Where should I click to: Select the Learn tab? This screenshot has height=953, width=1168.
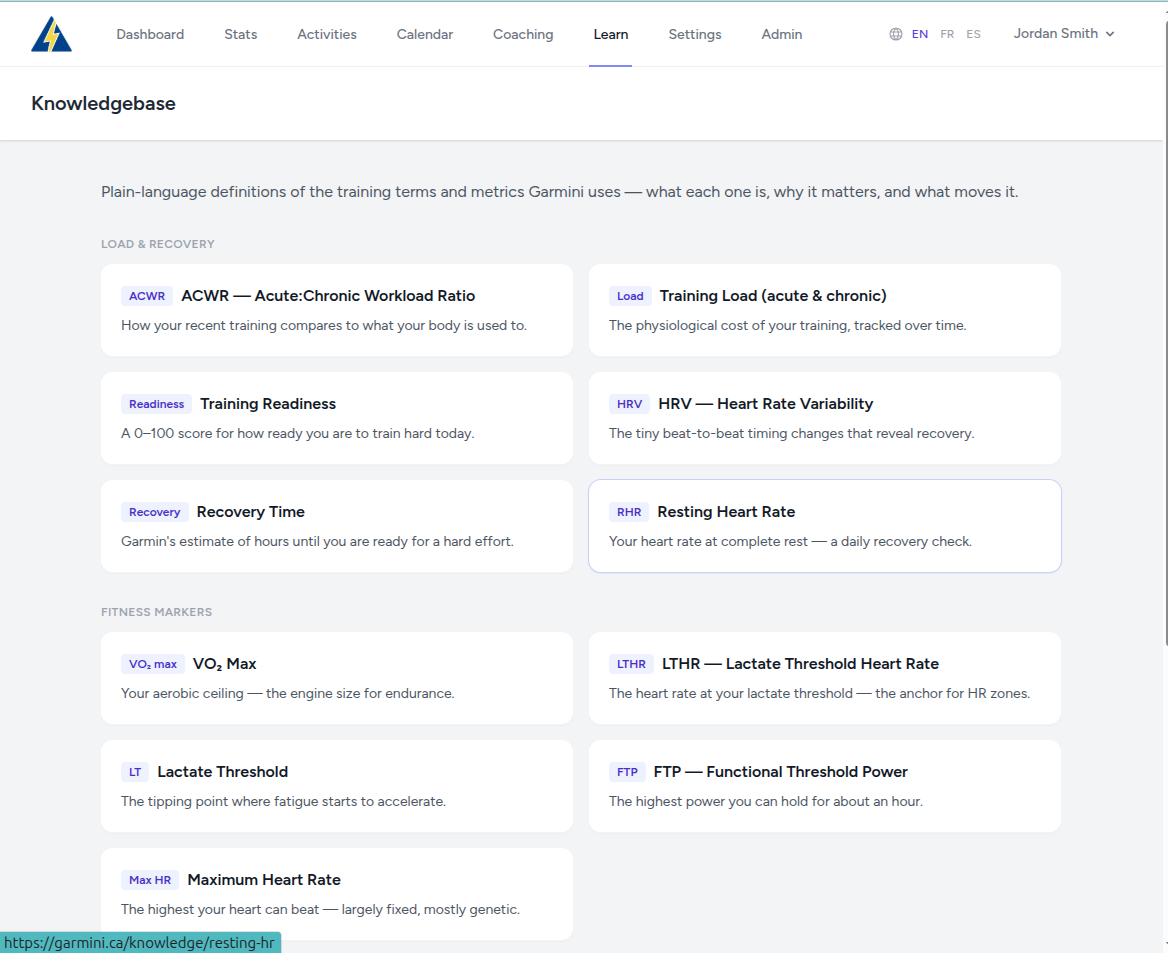[x=611, y=34]
